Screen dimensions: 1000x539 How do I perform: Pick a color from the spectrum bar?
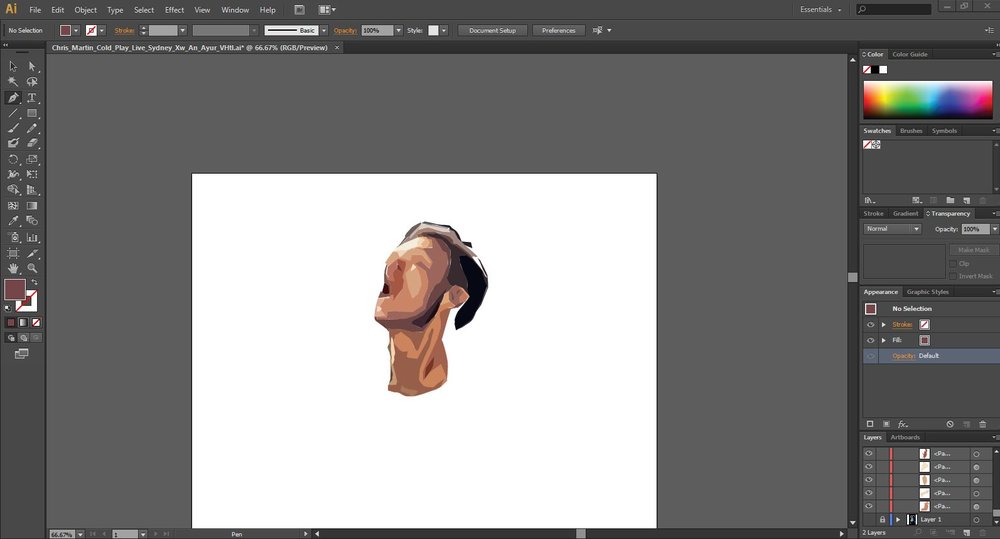point(928,100)
